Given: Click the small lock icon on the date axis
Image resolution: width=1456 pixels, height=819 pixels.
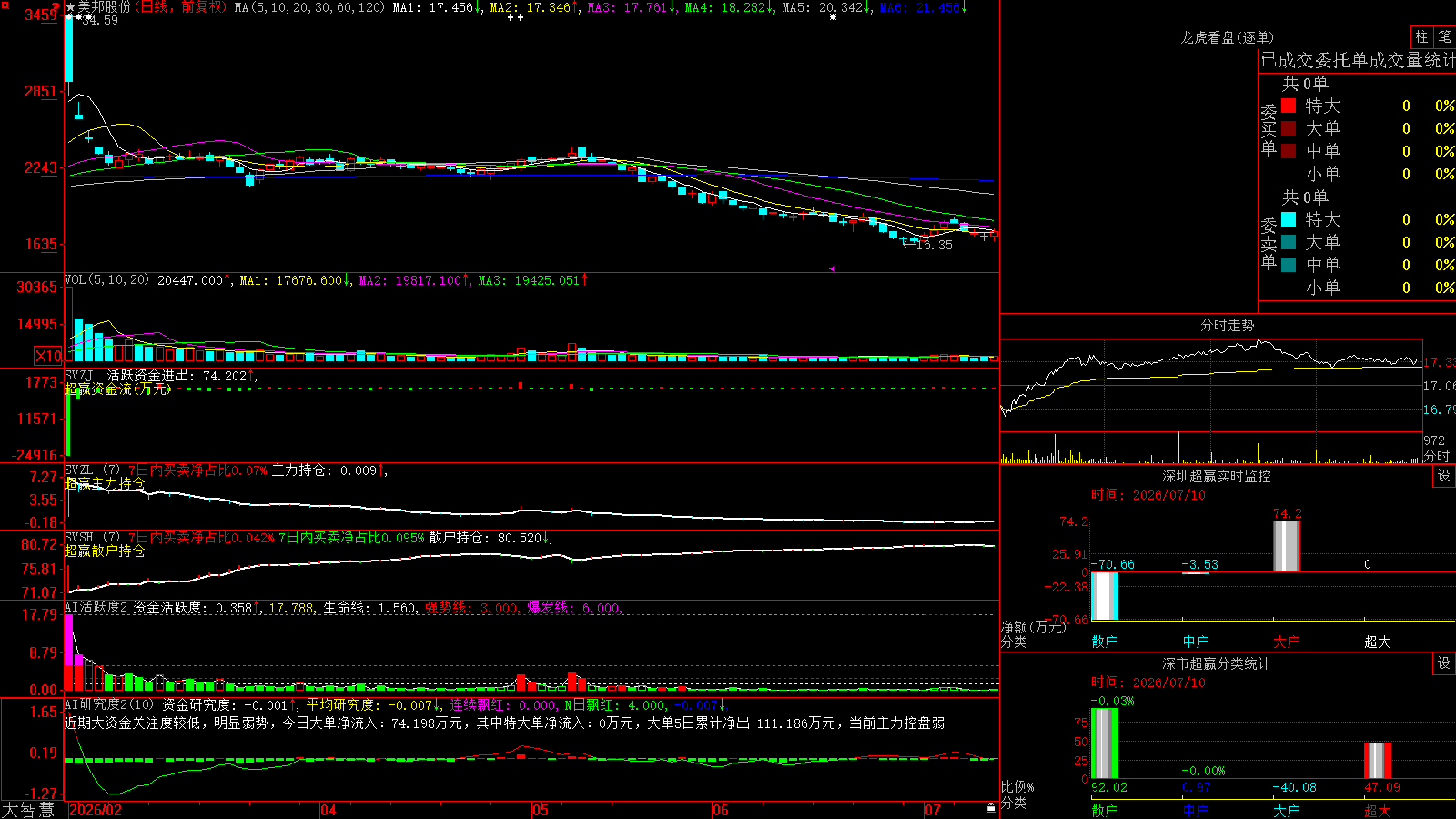Looking at the screenshot, I should click(x=991, y=808).
